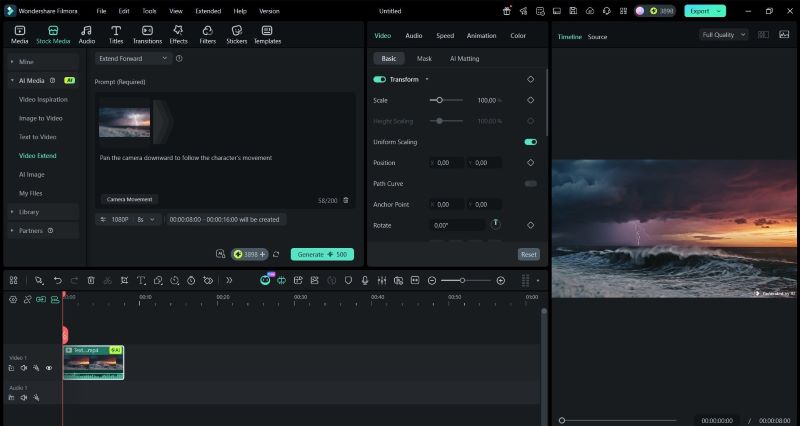Viewport: 800px width, 426px height.
Task: Open the Export dropdown arrow
Action: pyautogui.click(x=719, y=11)
